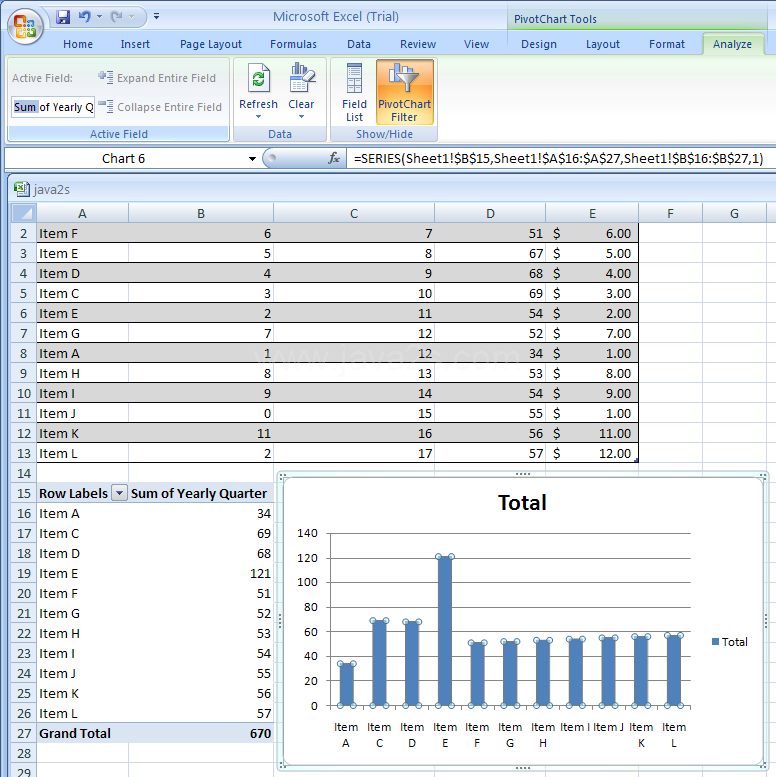Open the Data ribbon tab
Screen dimensions: 776x777
[359, 44]
